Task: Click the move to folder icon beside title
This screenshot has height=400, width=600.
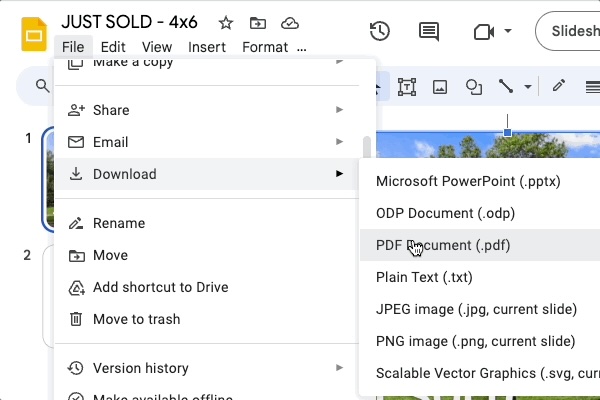Action: tap(258, 23)
